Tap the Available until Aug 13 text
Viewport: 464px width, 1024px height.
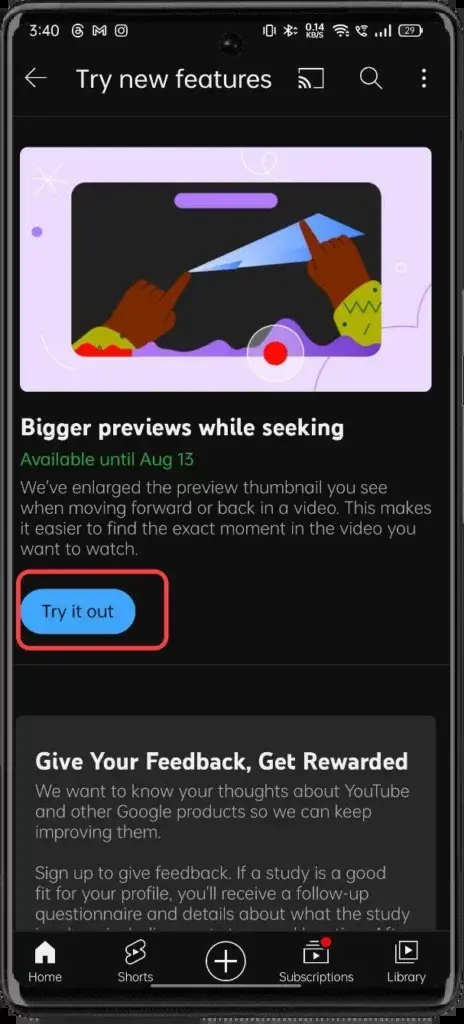point(107,459)
